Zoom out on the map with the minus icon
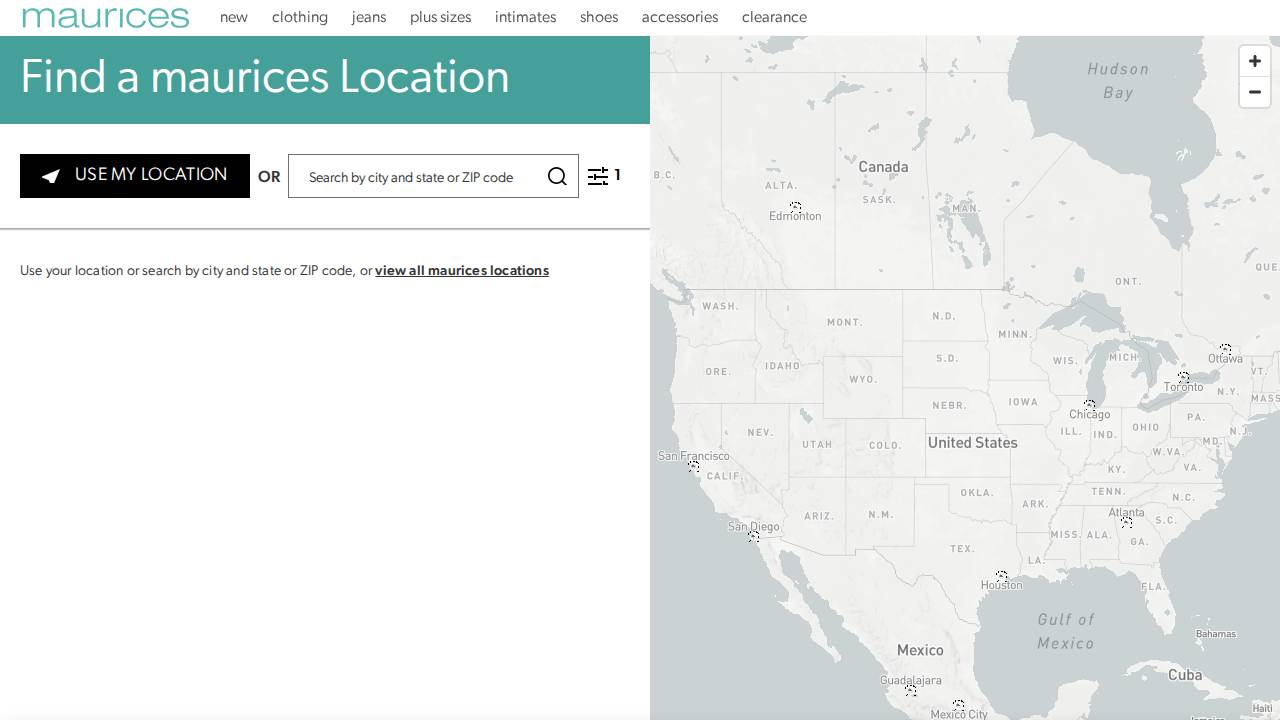The height and width of the screenshot is (720, 1280). pyautogui.click(x=1254, y=93)
